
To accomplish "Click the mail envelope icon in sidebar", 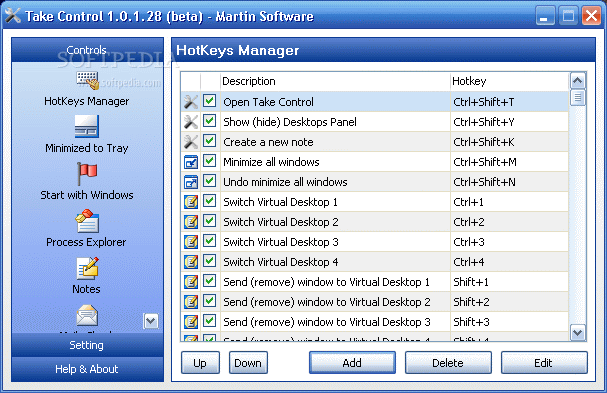I will [x=87, y=315].
